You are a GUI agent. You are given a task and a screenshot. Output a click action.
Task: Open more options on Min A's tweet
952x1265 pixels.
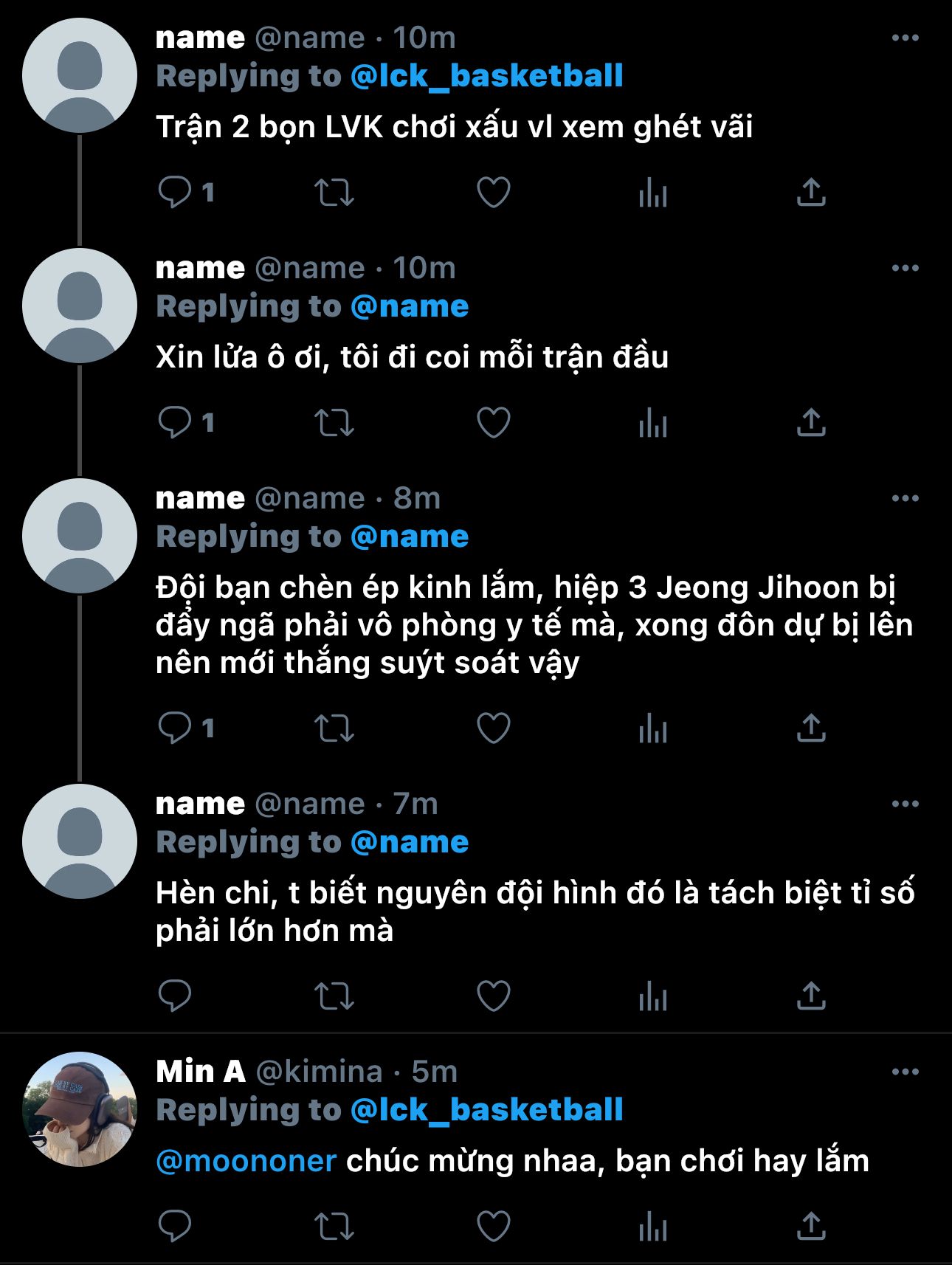click(x=905, y=1072)
